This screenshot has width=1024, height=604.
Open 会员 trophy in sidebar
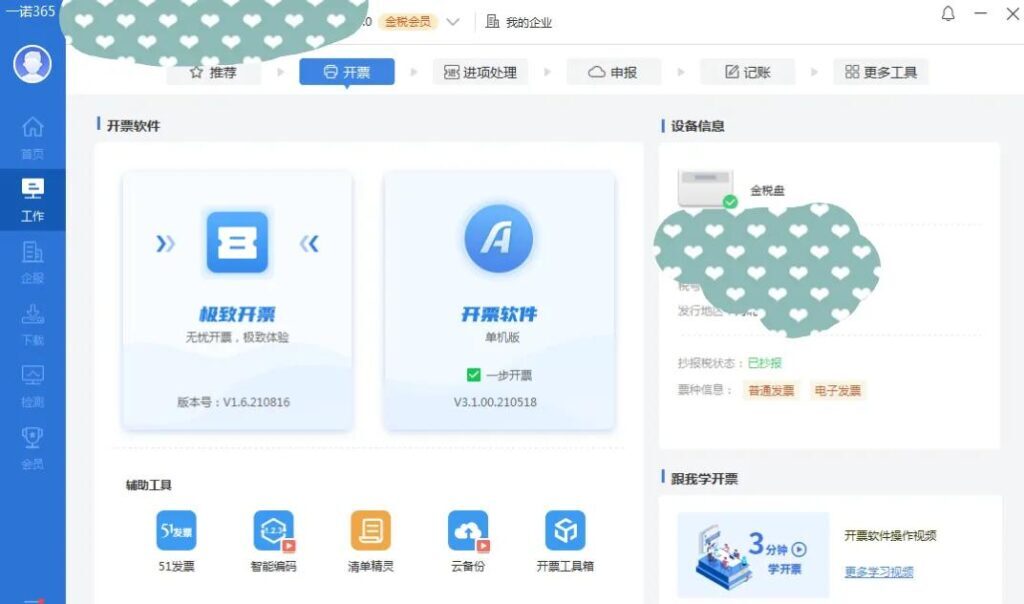pos(32,448)
